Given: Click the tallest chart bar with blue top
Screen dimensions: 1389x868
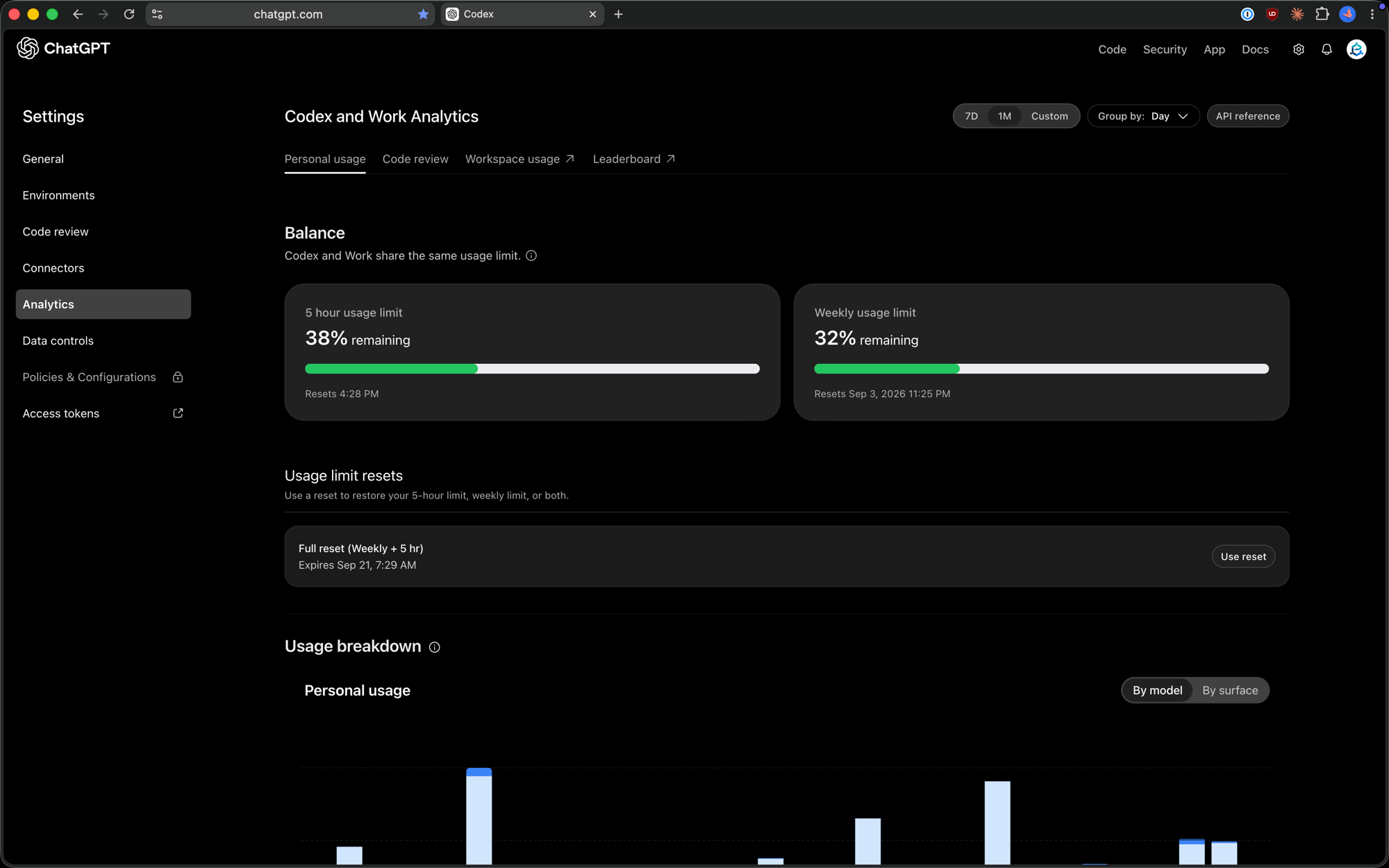Looking at the screenshot, I should tap(479, 816).
